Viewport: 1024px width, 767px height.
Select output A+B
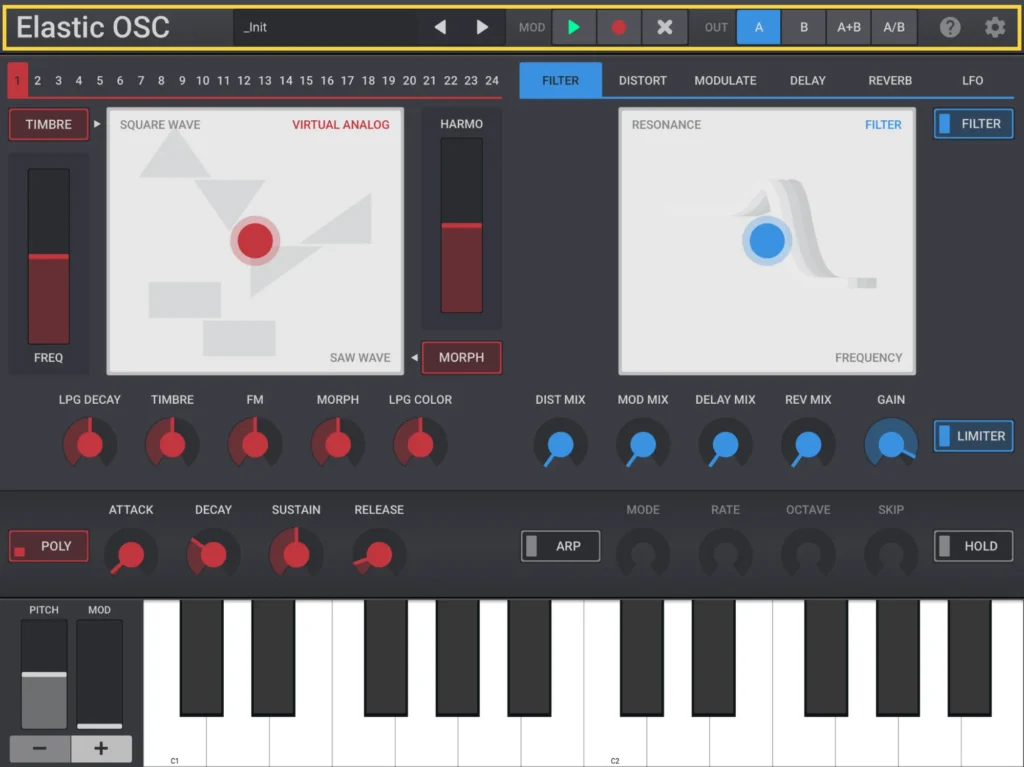(x=848, y=27)
